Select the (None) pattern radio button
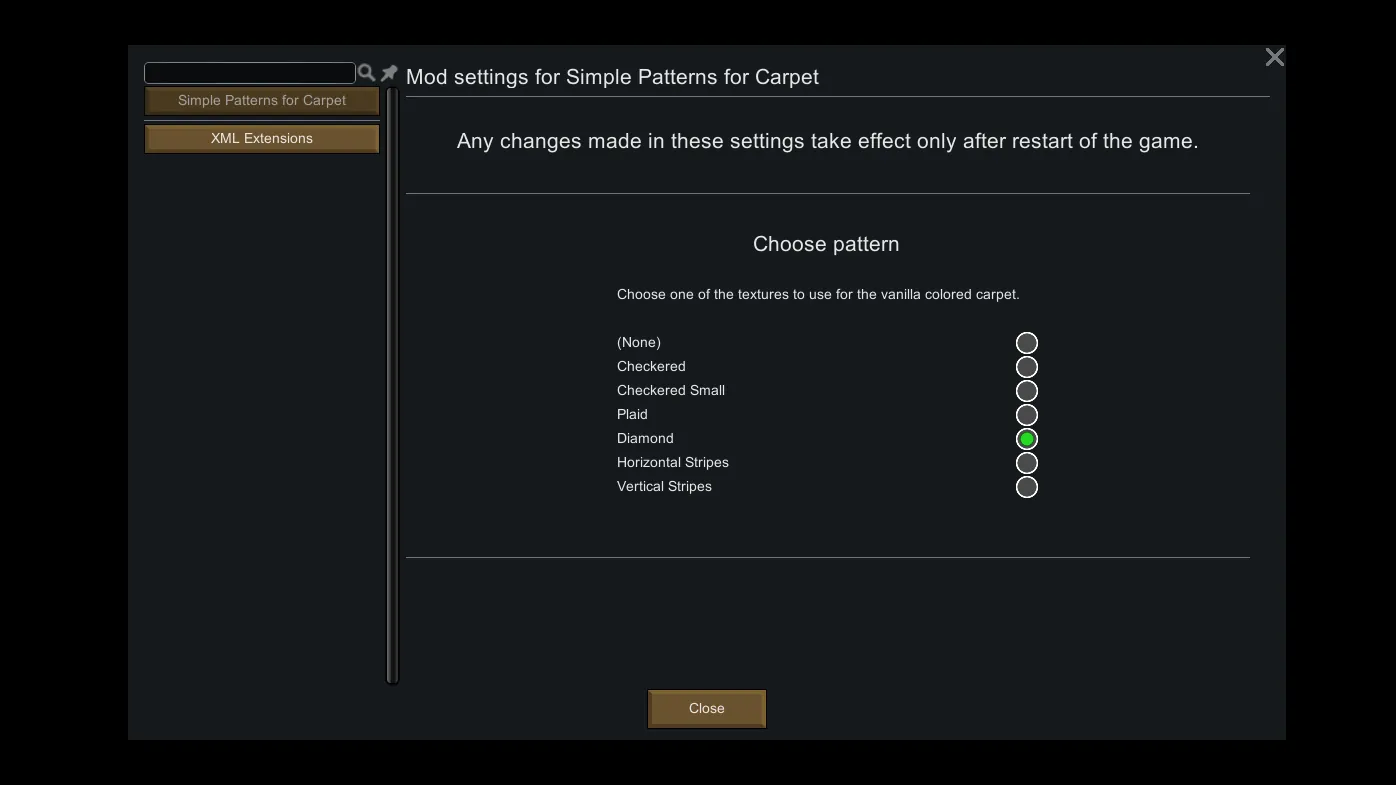 coord(1026,343)
